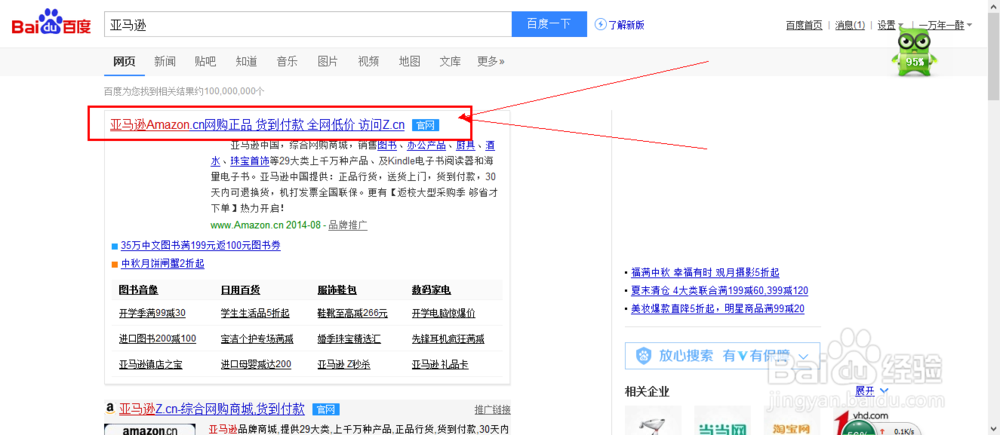1000x435 pixels.
Task: Switch to the 新闻 tab
Action: [165, 62]
